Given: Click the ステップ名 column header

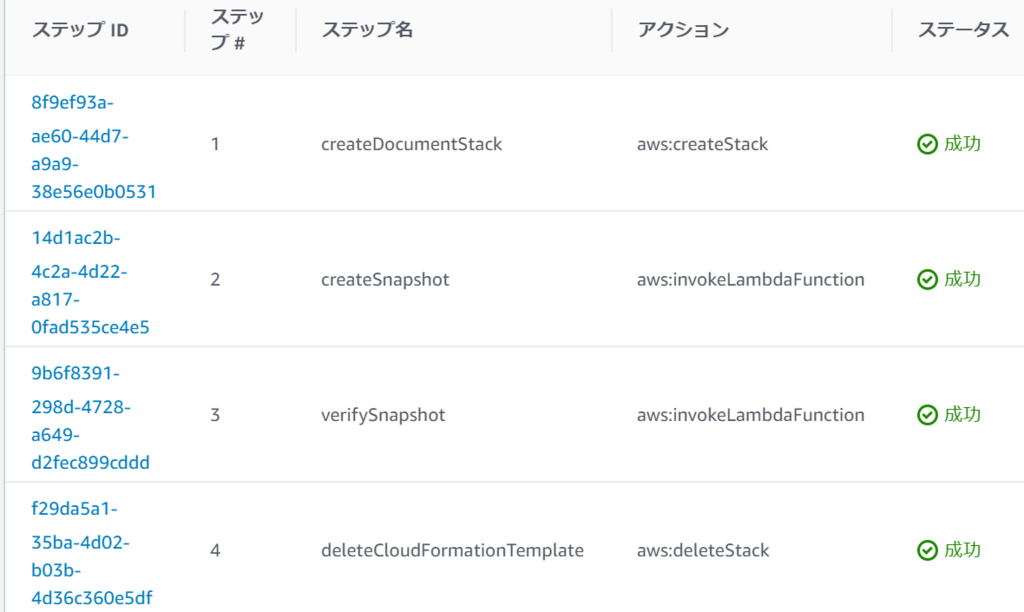Looking at the screenshot, I should point(367,30).
